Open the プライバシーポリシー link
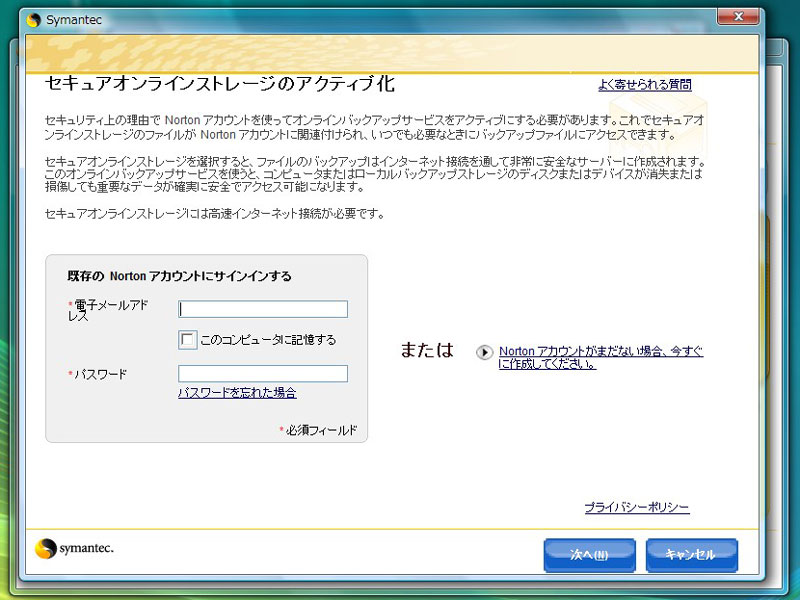The image size is (800, 600). [636, 508]
